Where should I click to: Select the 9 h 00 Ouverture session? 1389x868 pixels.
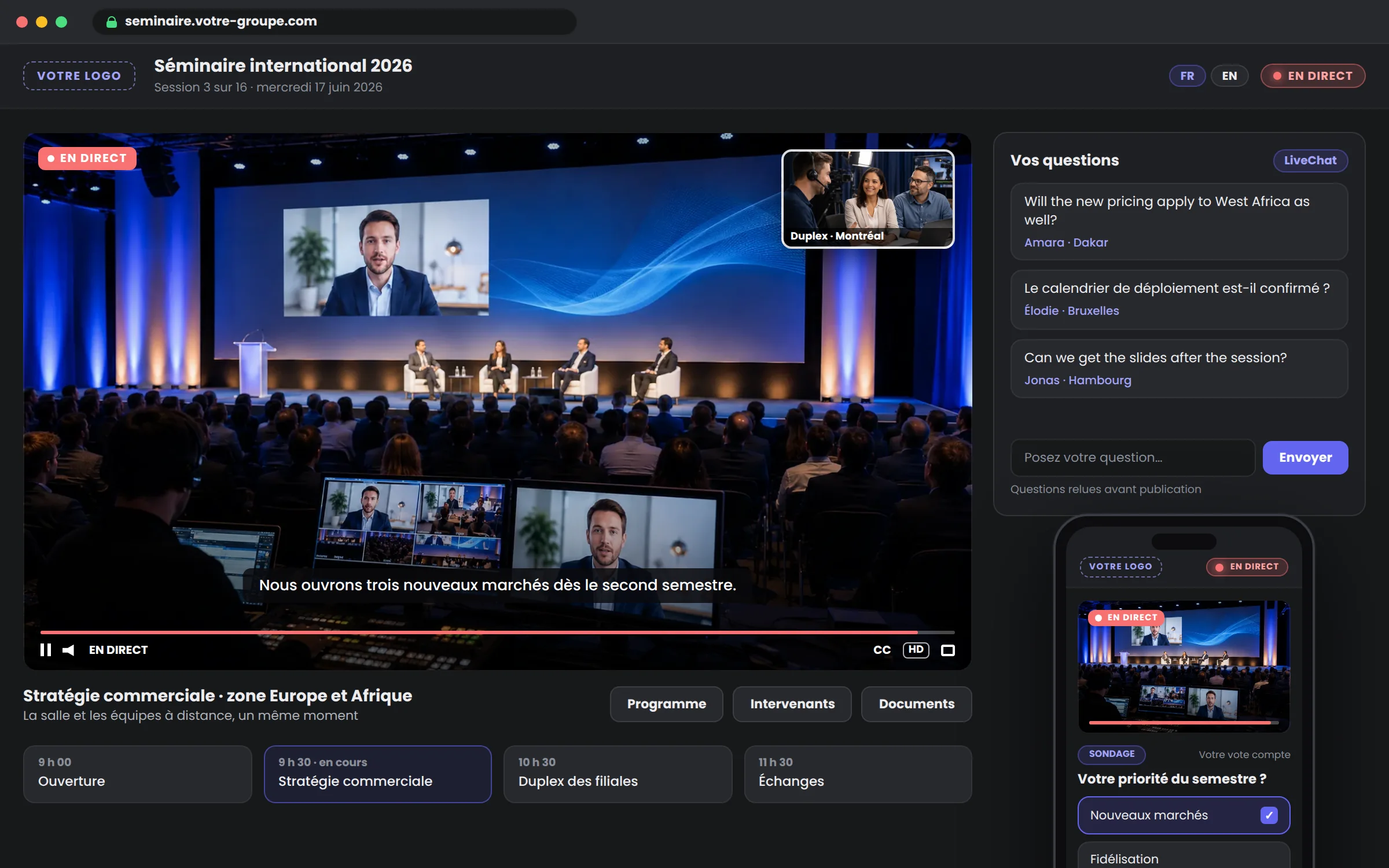point(138,774)
